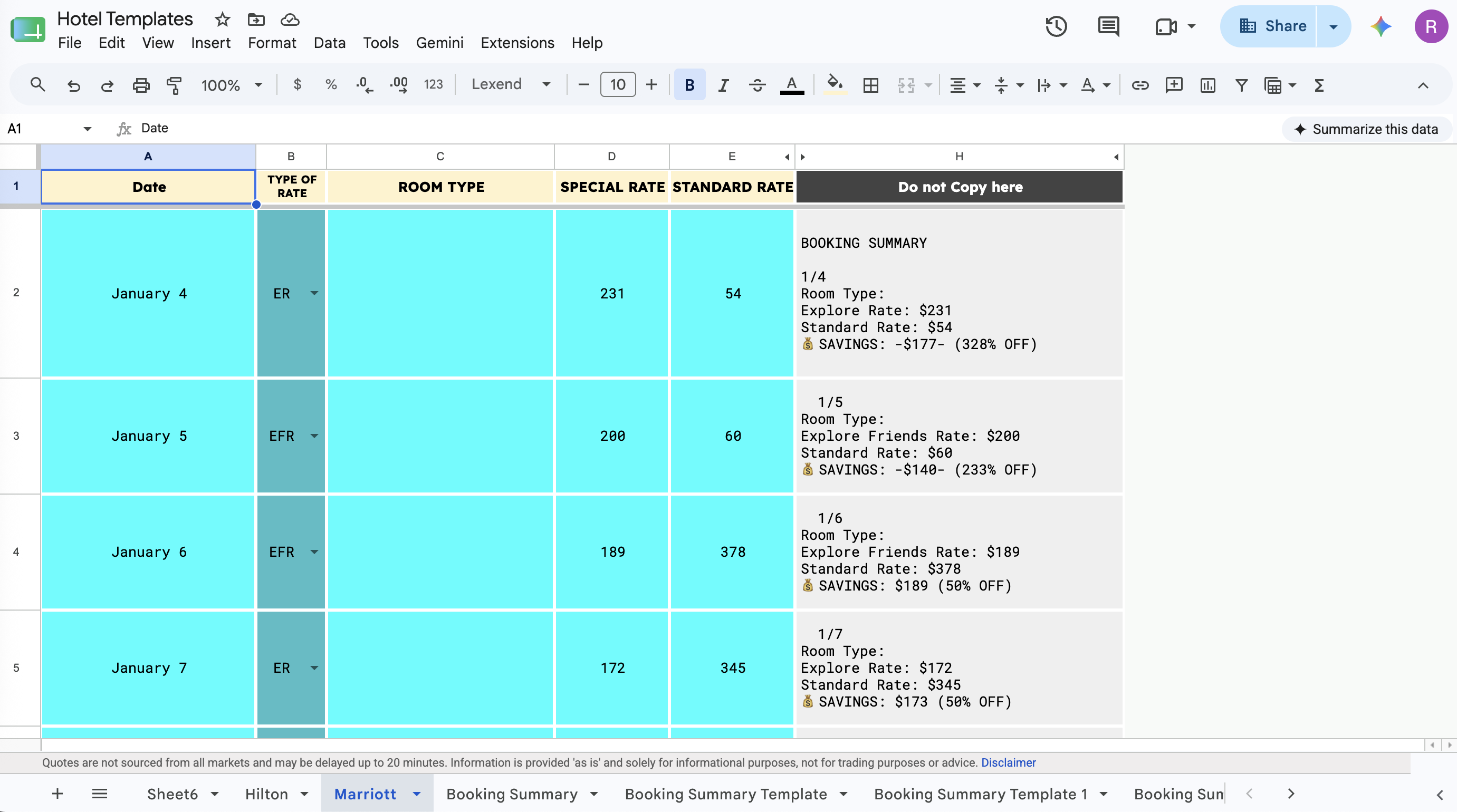Image resolution: width=1457 pixels, height=812 pixels.
Task: Toggle italic formatting button
Action: [x=723, y=85]
